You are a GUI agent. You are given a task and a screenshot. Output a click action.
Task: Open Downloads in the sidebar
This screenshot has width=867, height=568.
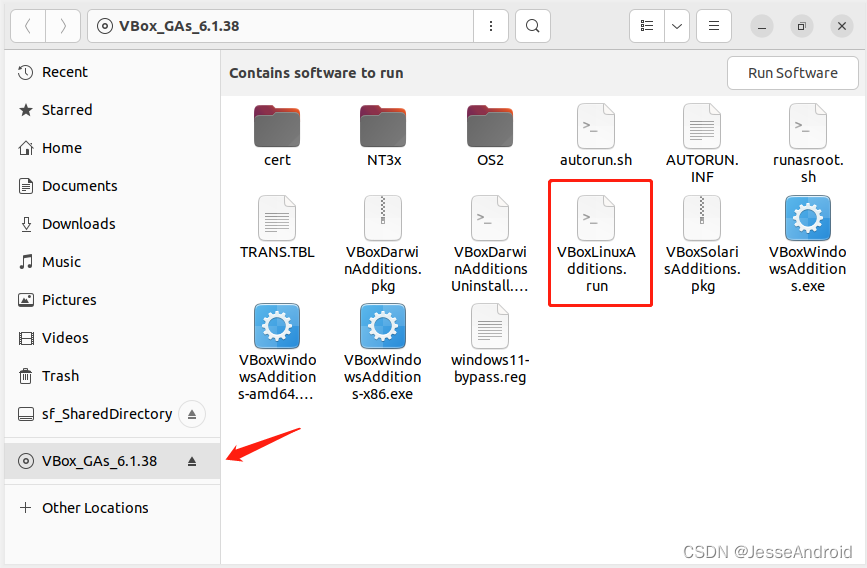click(112, 224)
